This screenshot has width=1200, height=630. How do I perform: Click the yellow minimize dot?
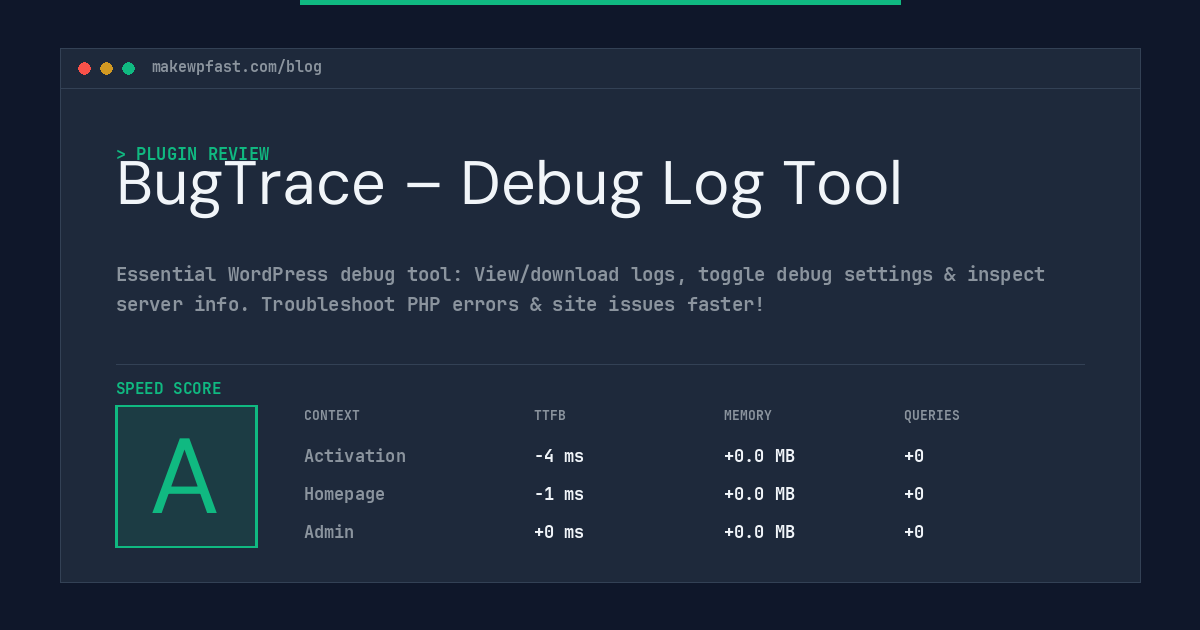click(106, 68)
